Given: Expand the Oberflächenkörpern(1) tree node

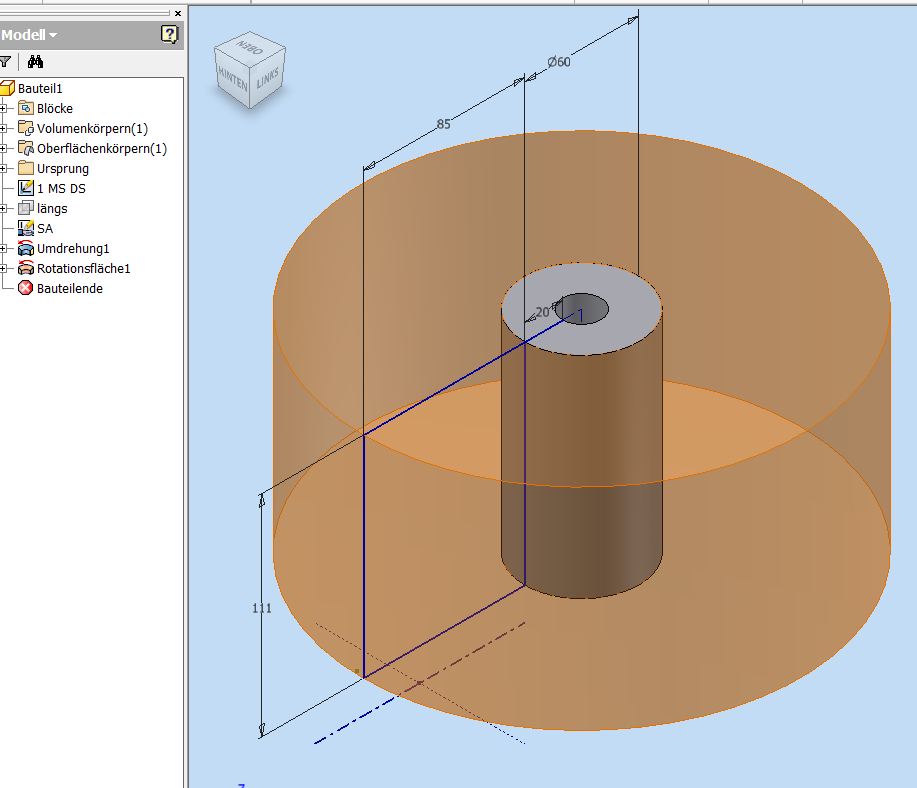Looking at the screenshot, I should (5, 148).
